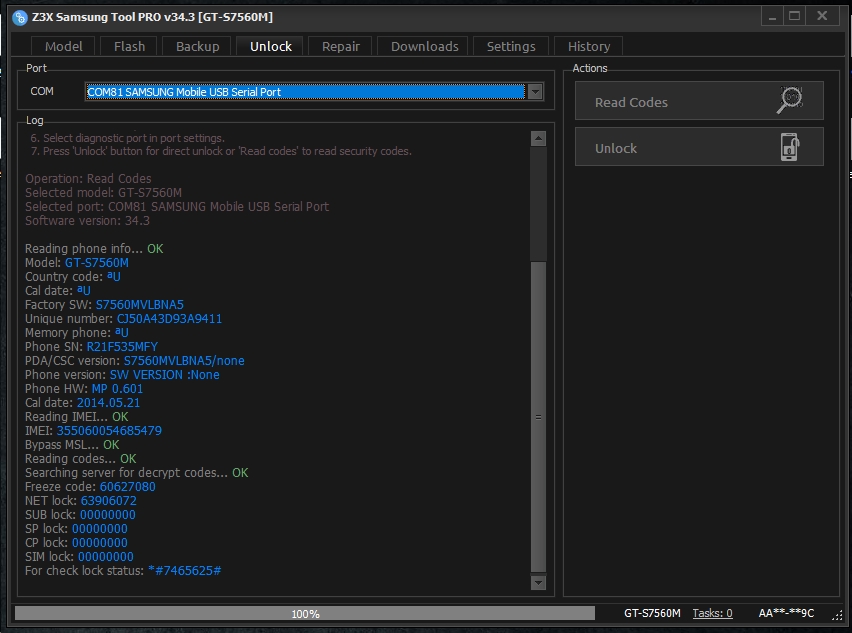Screen dimensions: 852x633
Task: Click the log scrollbar up arrow
Action: 538,139
